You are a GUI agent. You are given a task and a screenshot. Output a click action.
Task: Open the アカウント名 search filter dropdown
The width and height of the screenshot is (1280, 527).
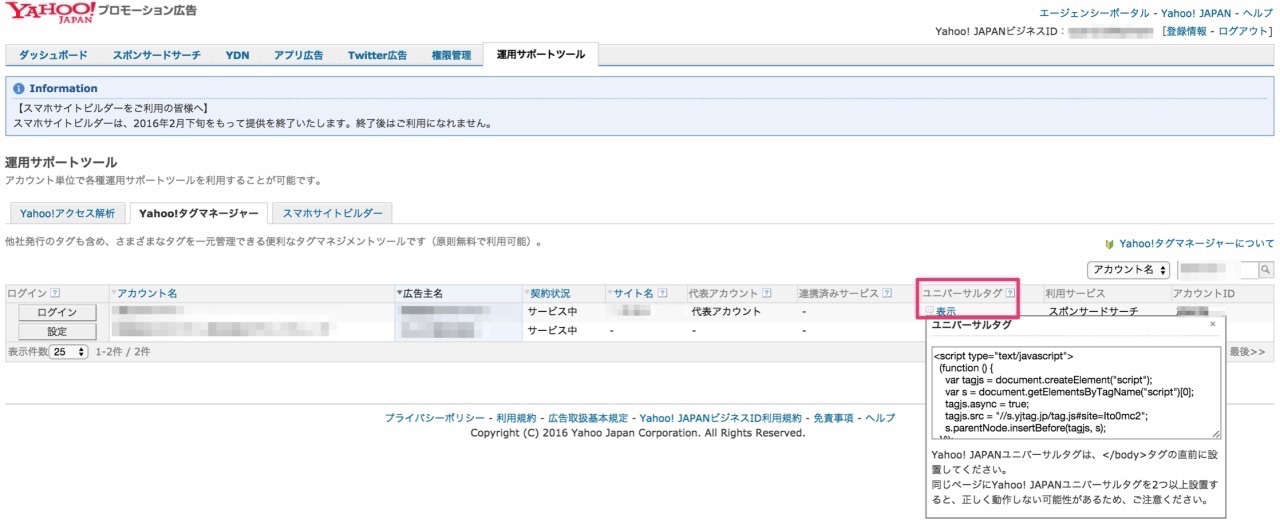click(x=1128, y=270)
